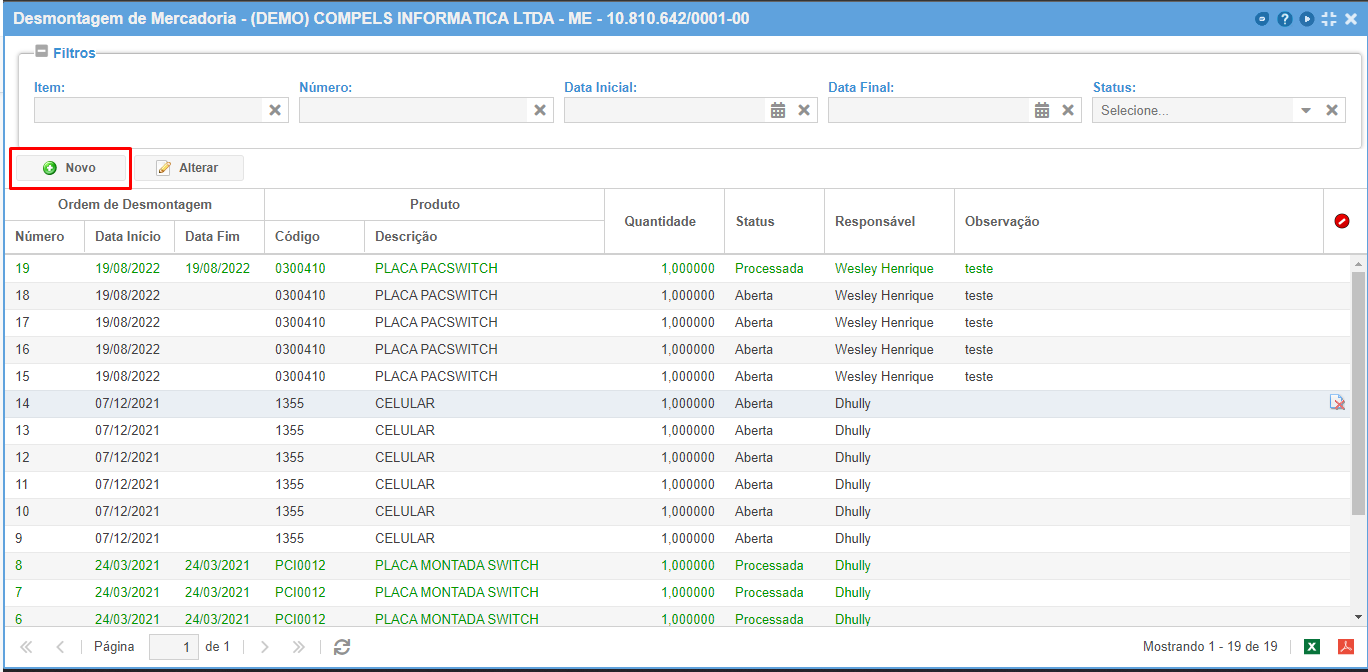Clear the Data Inicial field
Screen dimensions: 1368x672
click(804, 110)
